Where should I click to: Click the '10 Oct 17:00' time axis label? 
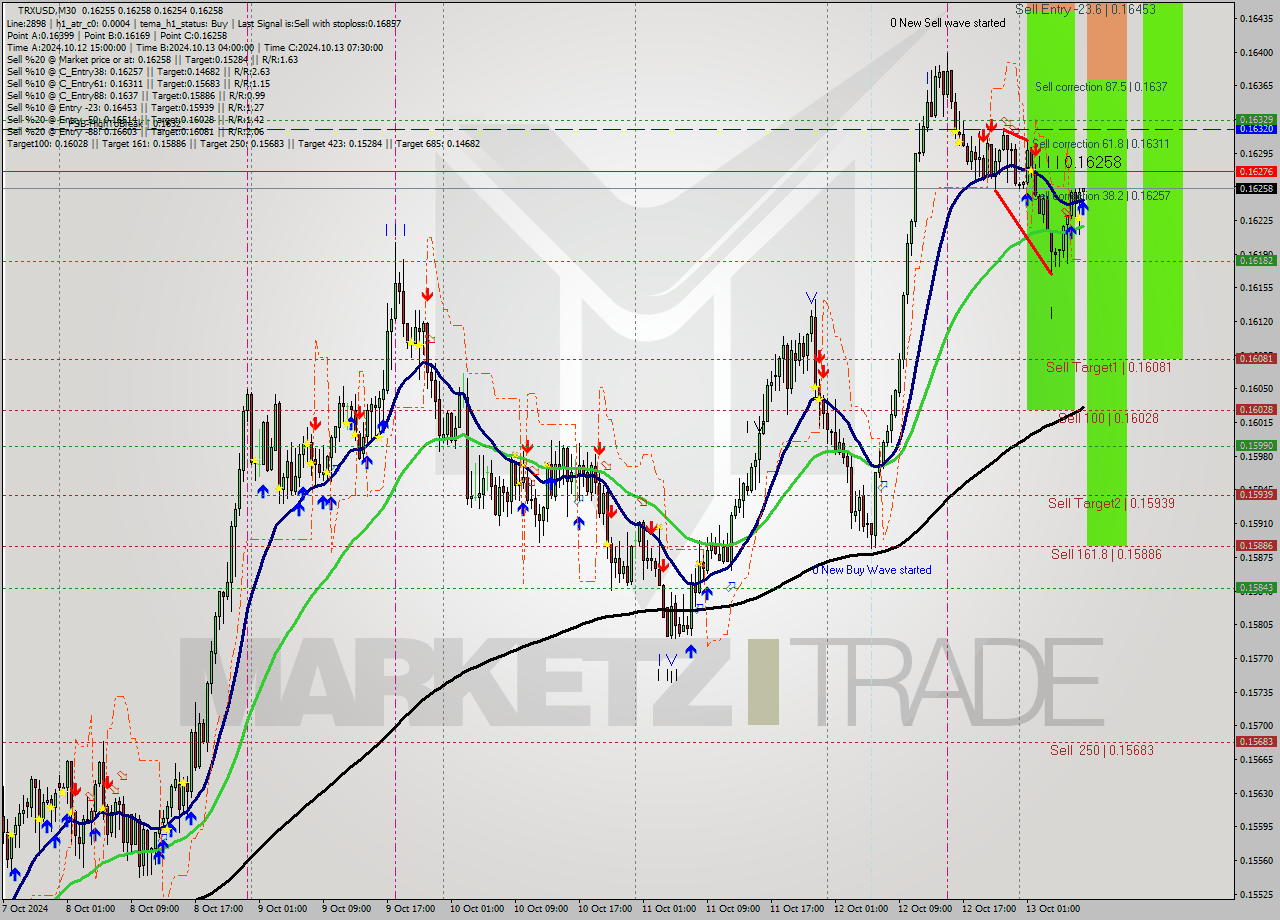point(604,909)
